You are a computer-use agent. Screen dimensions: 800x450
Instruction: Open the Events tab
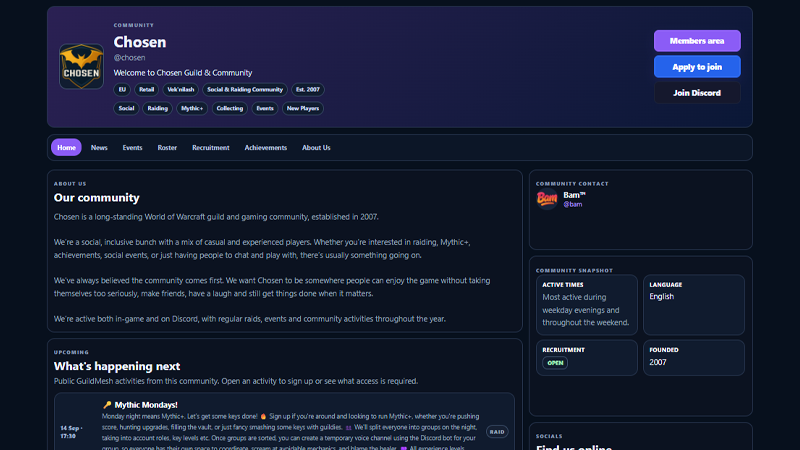tap(132, 147)
